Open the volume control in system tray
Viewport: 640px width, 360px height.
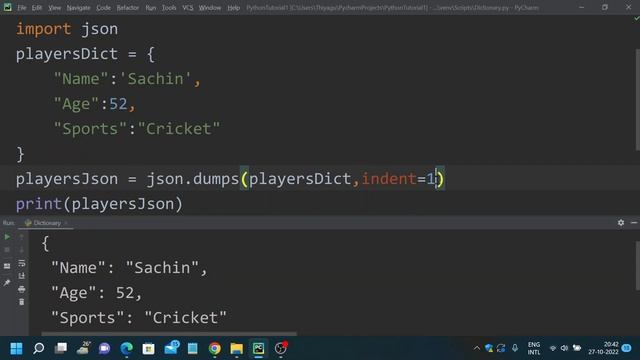coord(564,348)
